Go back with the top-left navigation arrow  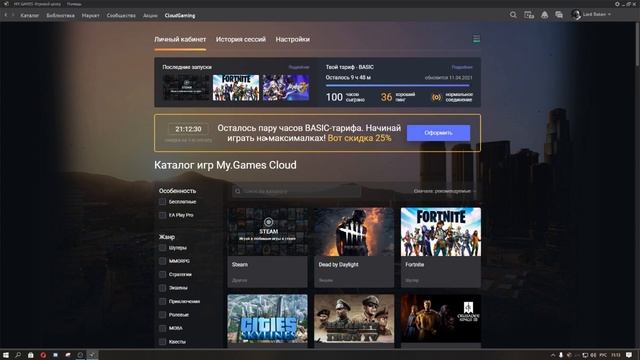click(6, 15)
